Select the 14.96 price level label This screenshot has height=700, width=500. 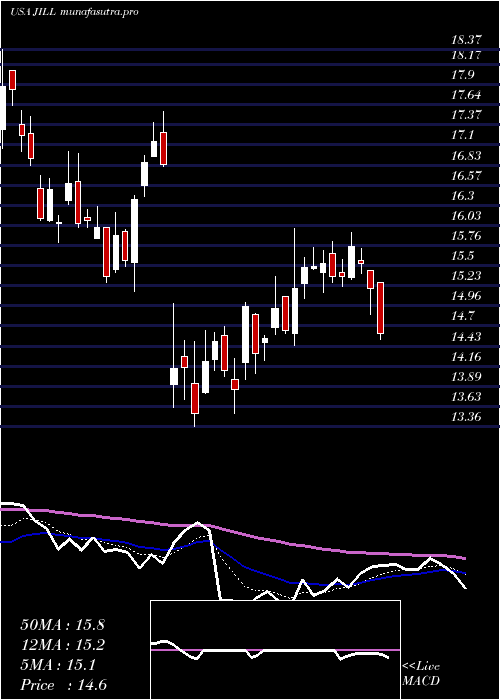(466, 296)
